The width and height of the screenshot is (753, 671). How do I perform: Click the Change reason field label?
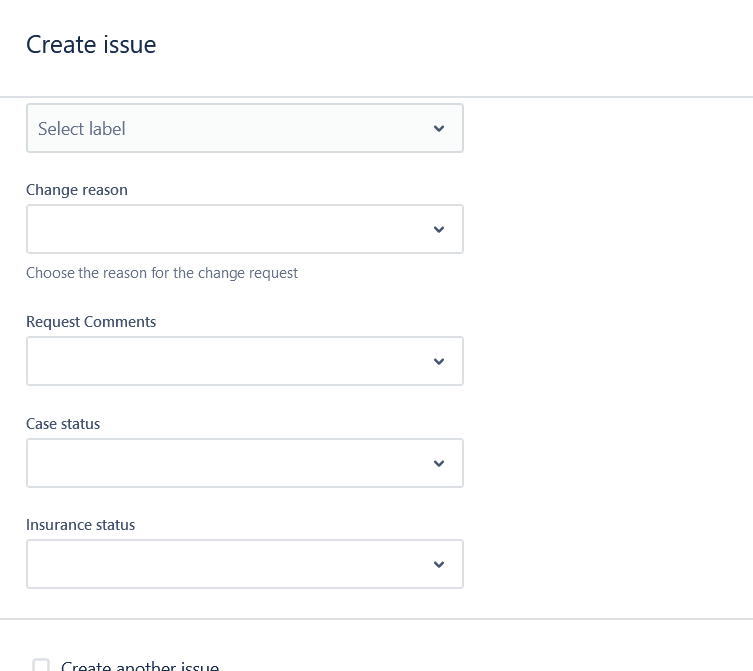click(x=77, y=190)
